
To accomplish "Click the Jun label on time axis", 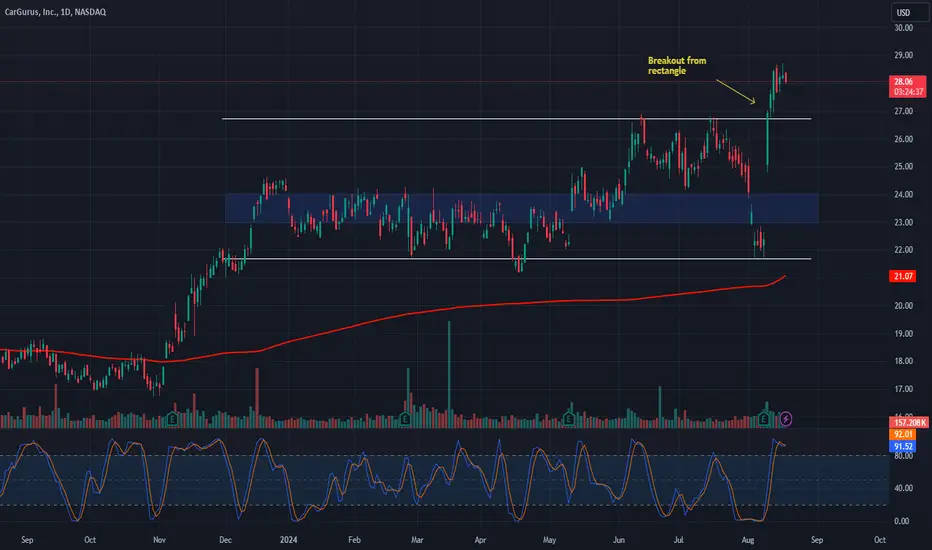I will [x=619, y=540].
